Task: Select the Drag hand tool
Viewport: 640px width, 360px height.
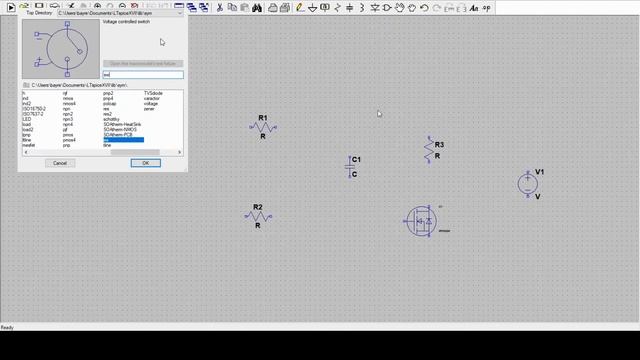Action: pyautogui.click(x=412, y=7)
